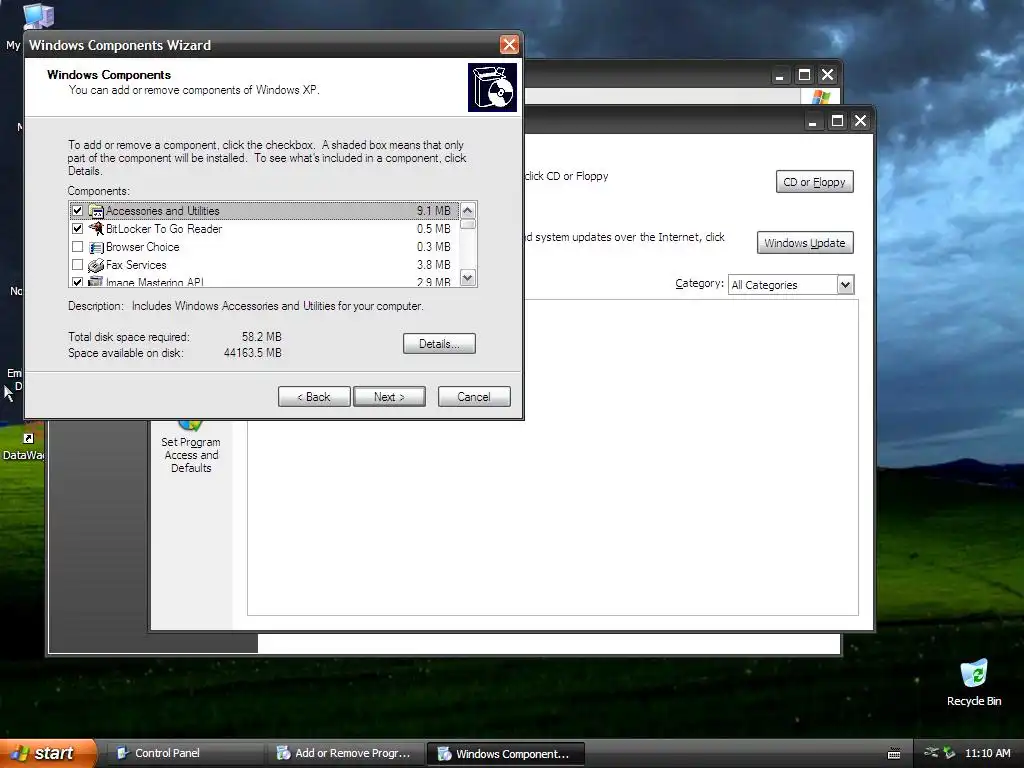The height and width of the screenshot is (768, 1024).
Task: Maximize the Add or Remove Programs window
Action: pos(837,121)
